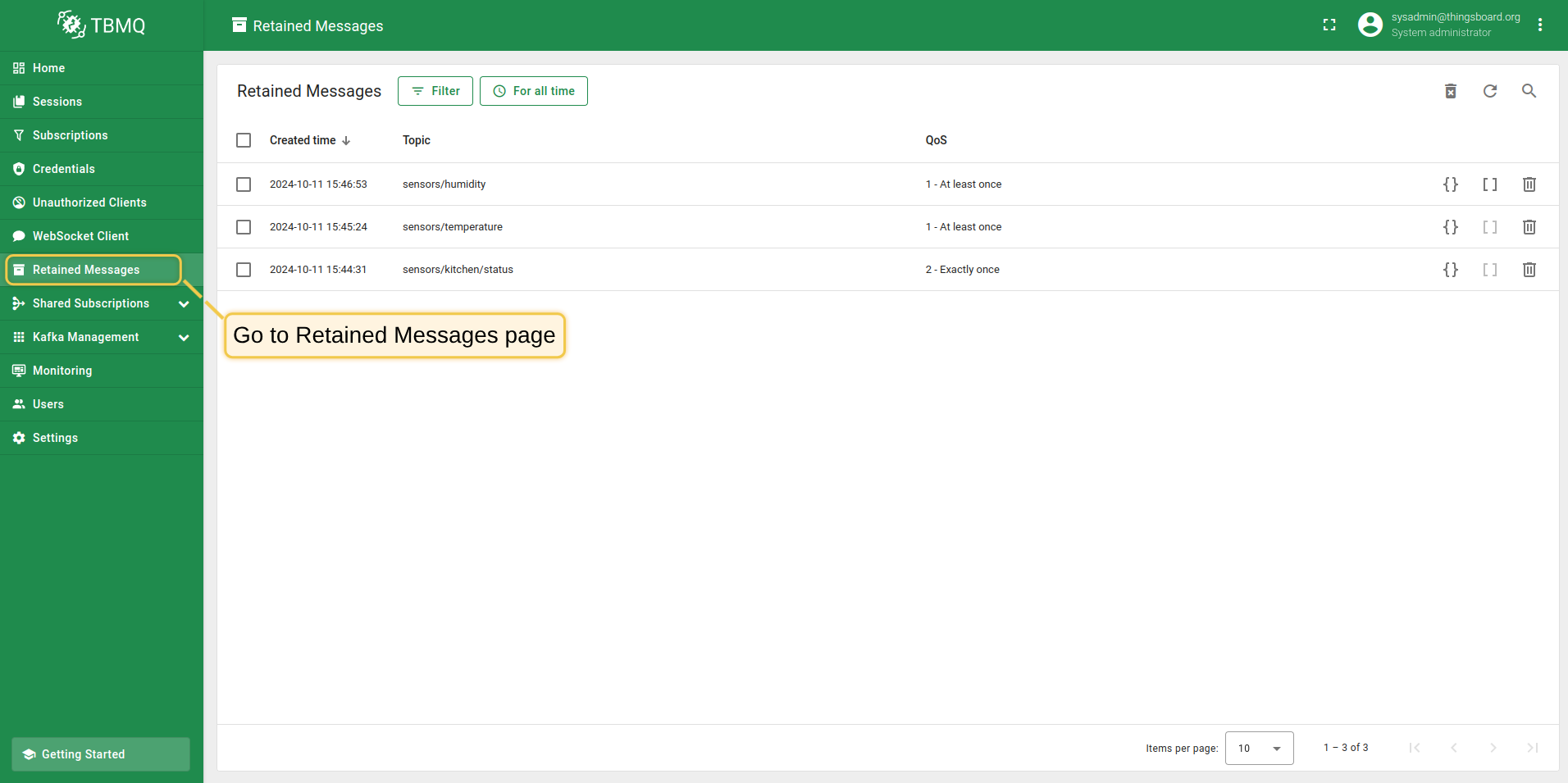
Task: Click the For all time filter button
Action: (x=533, y=90)
